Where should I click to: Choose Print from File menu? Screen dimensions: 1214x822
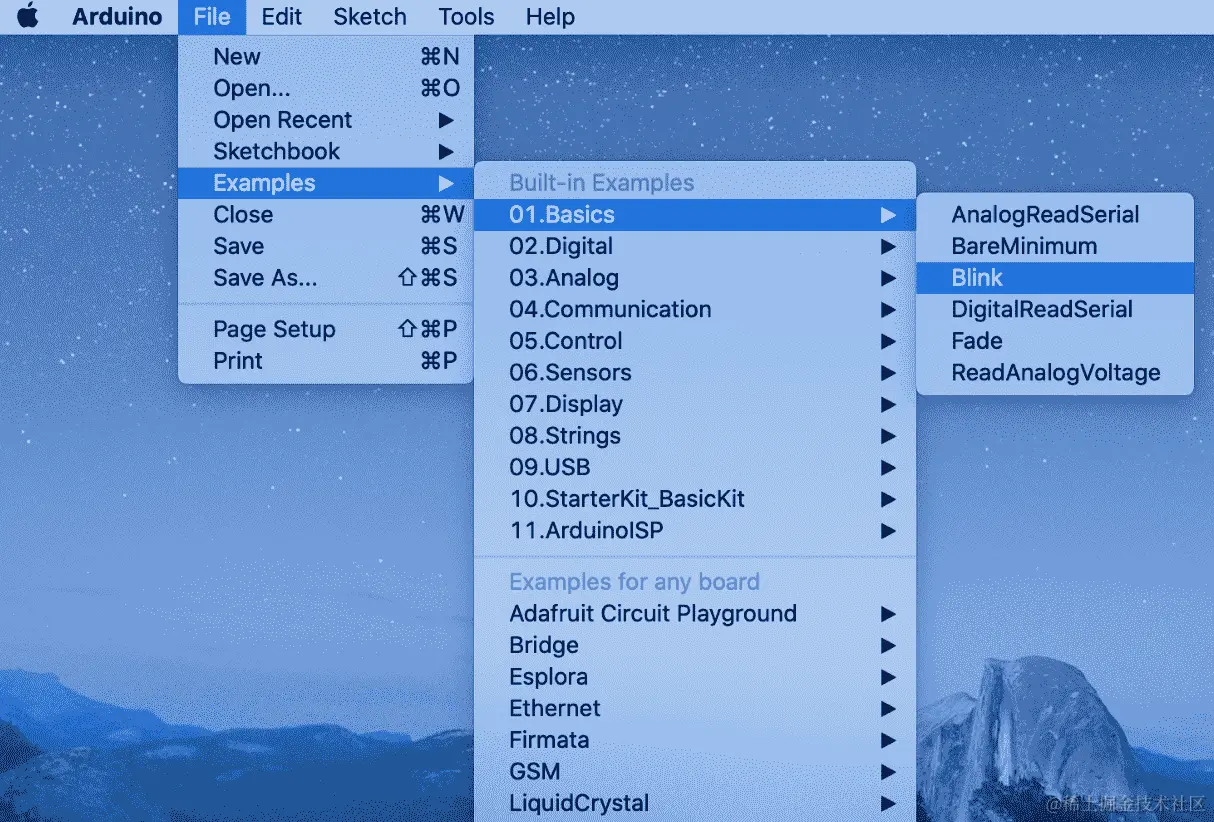point(326,361)
